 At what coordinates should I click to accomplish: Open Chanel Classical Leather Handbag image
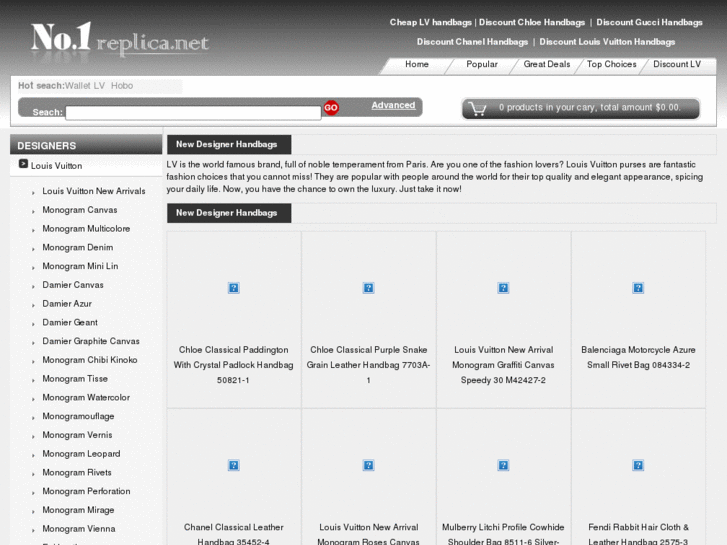(x=234, y=465)
